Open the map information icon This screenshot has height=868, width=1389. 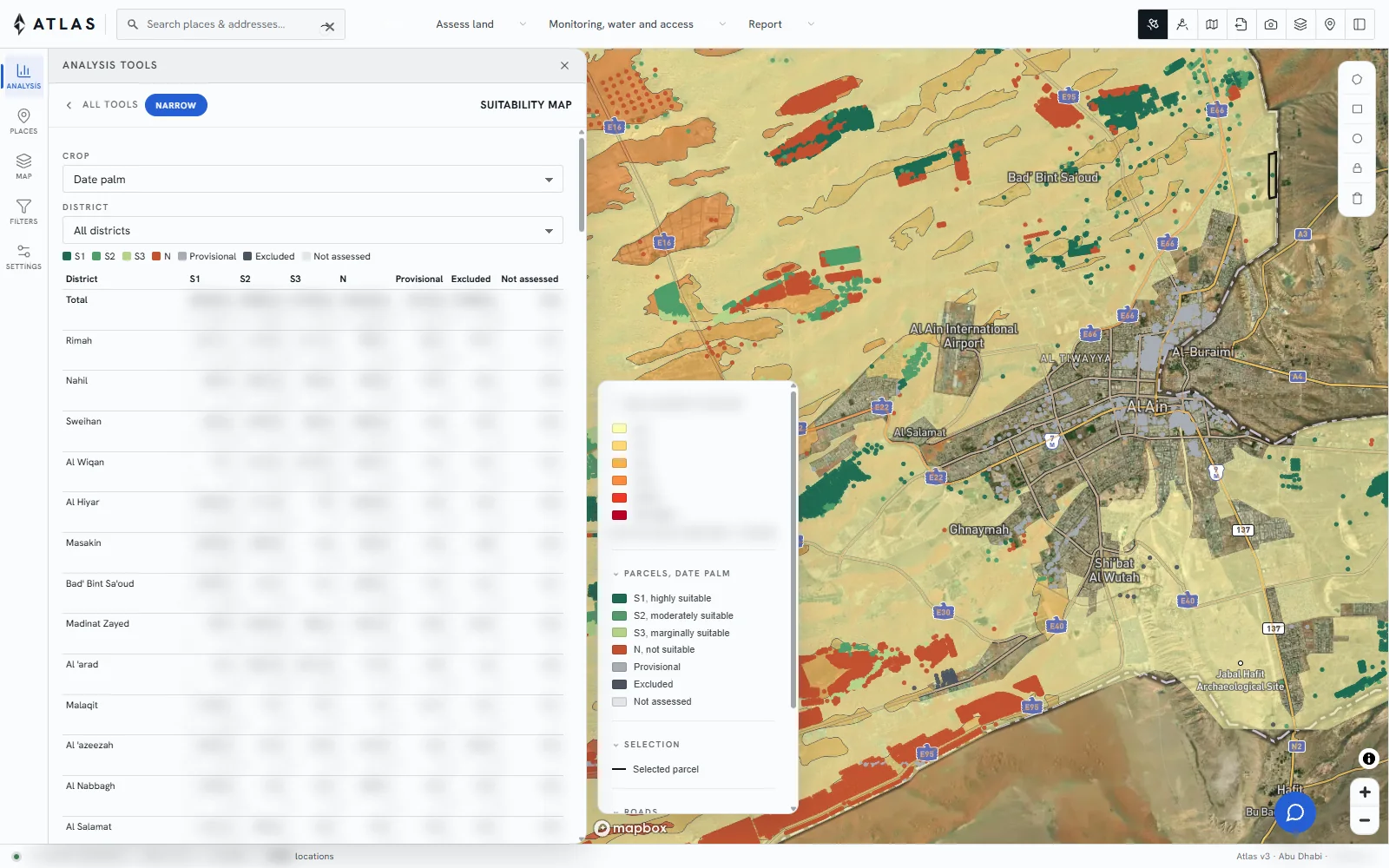pos(1369,759)
